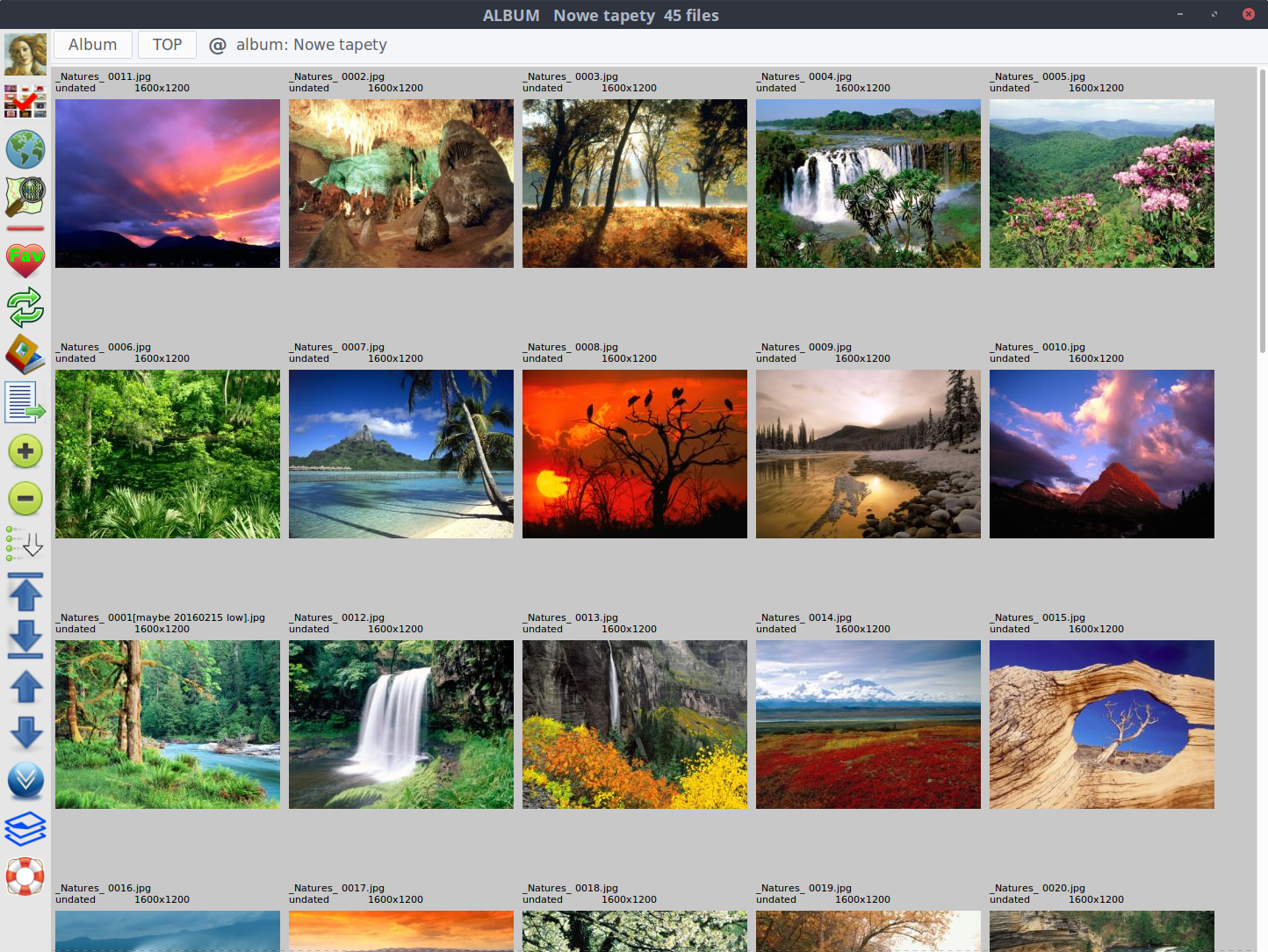Open the rock arch thumbnail _Natures_ 0015
The width and height of the screenshot is (1268, 952).
coord(1102,725)
